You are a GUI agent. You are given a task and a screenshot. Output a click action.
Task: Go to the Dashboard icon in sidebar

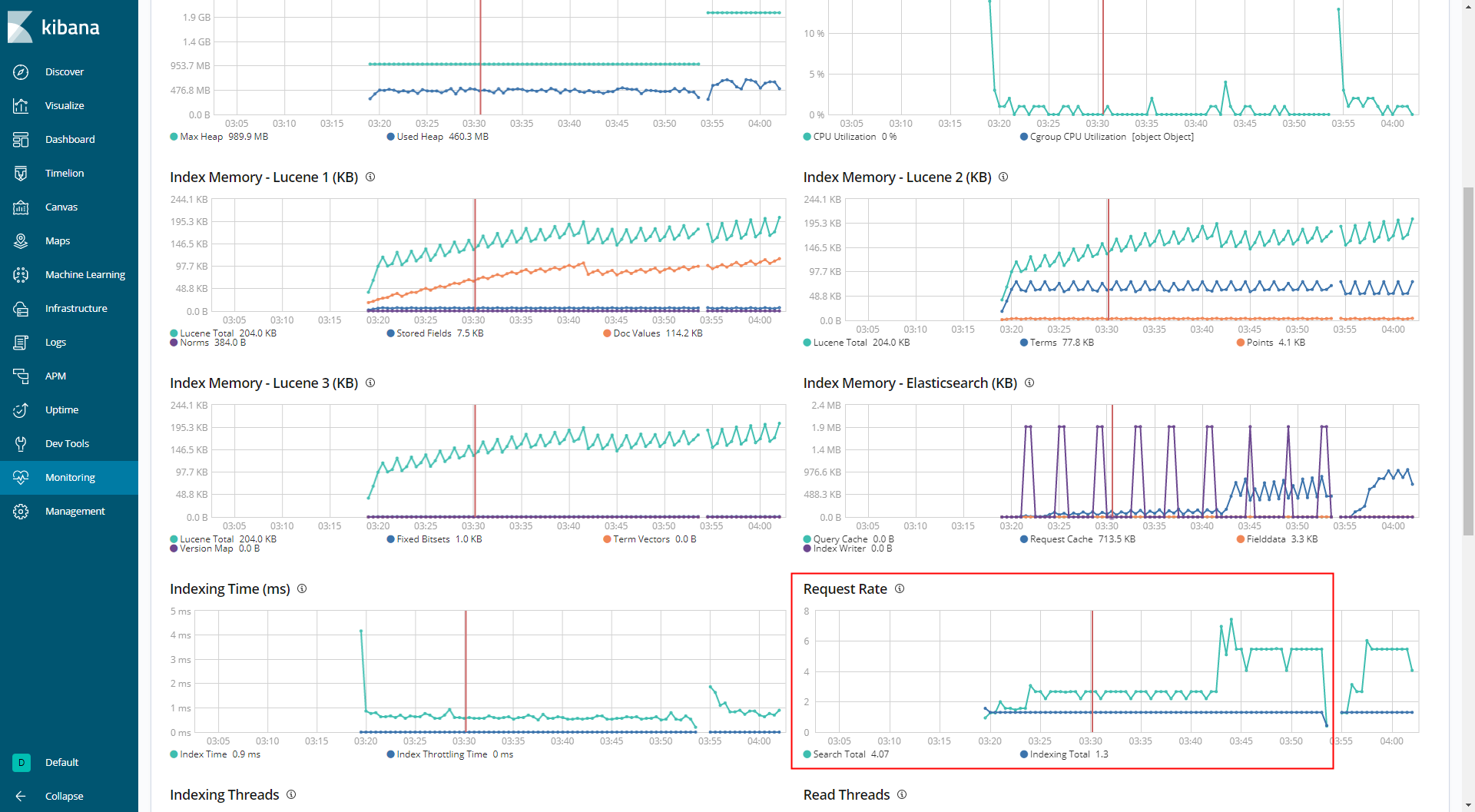pyautogui.click(x=21, y=139)
